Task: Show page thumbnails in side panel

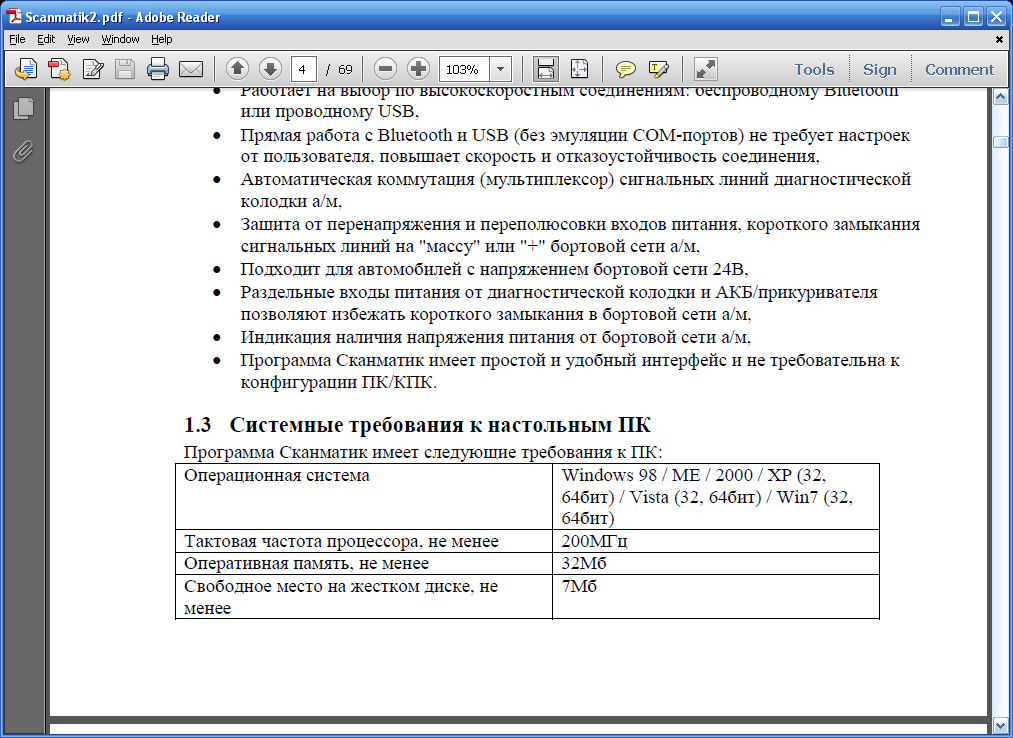Action: [23, 108]
